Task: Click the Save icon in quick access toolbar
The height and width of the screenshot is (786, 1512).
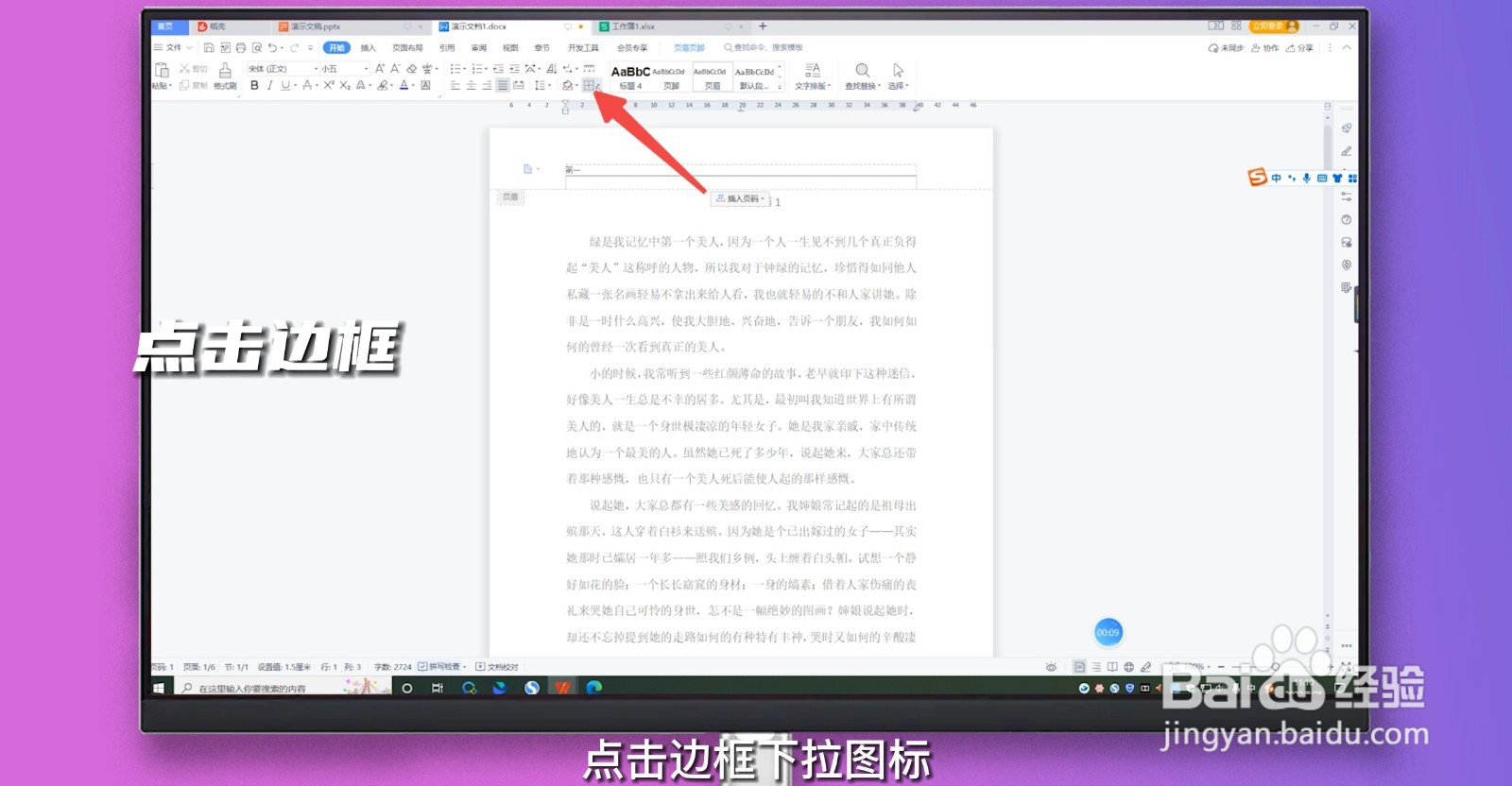Action: click(x=209, y=47)
